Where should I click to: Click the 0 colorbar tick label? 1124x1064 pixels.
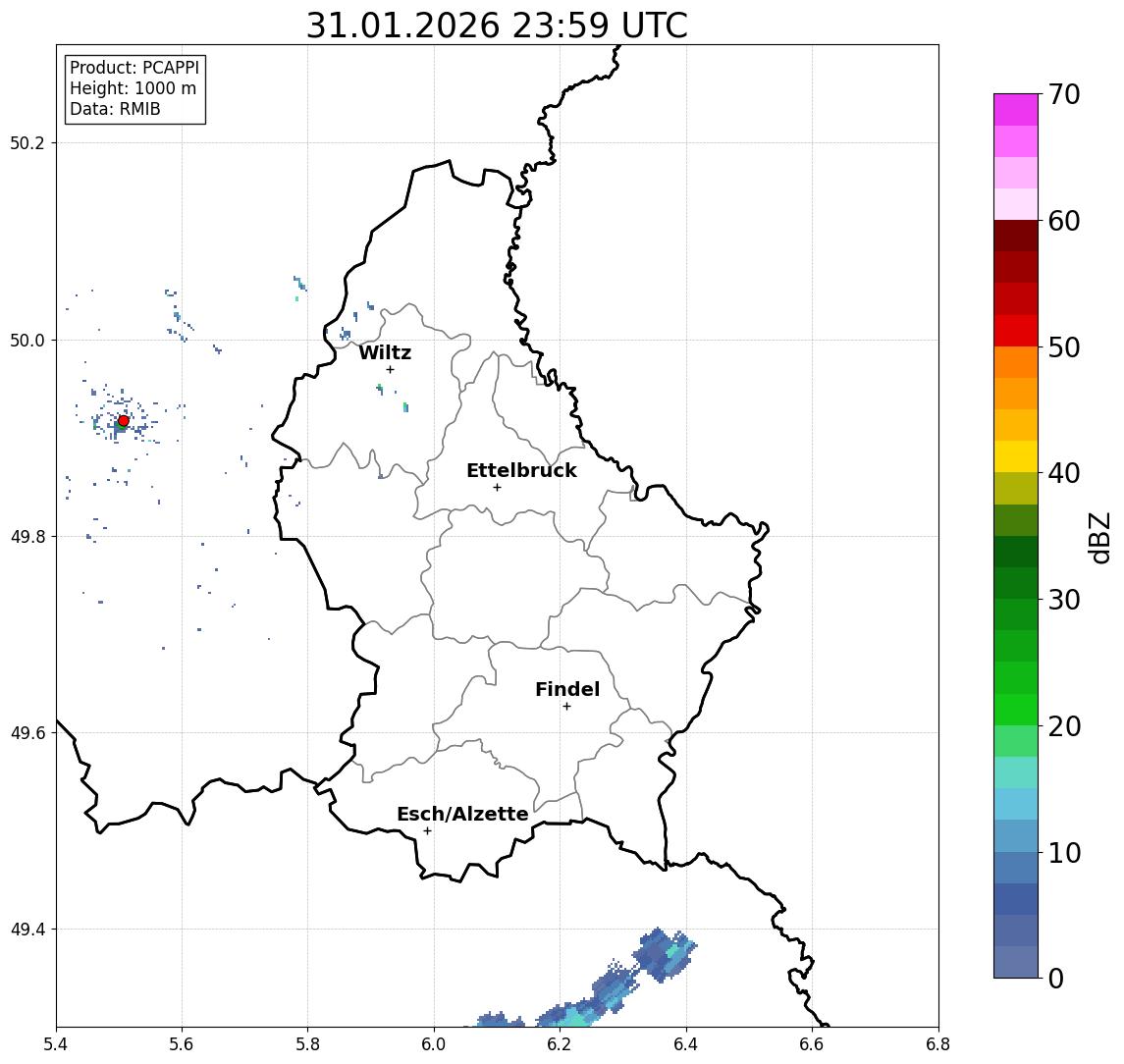coord(1056,978)
